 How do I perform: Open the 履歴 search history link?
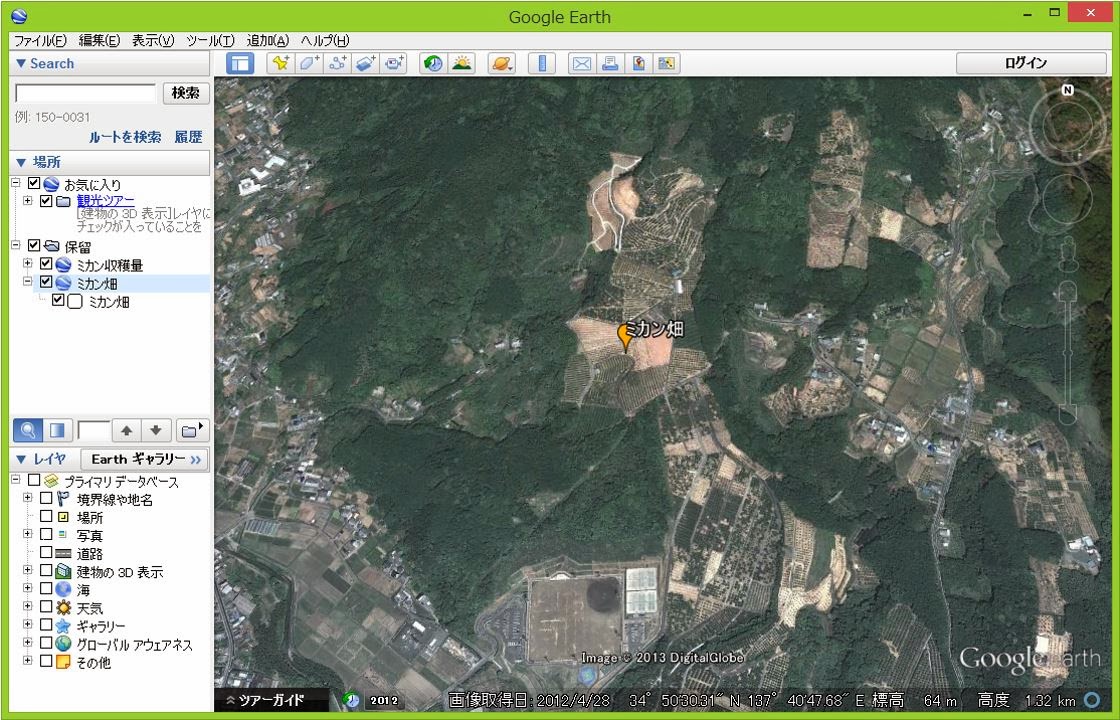coord(189,137)
